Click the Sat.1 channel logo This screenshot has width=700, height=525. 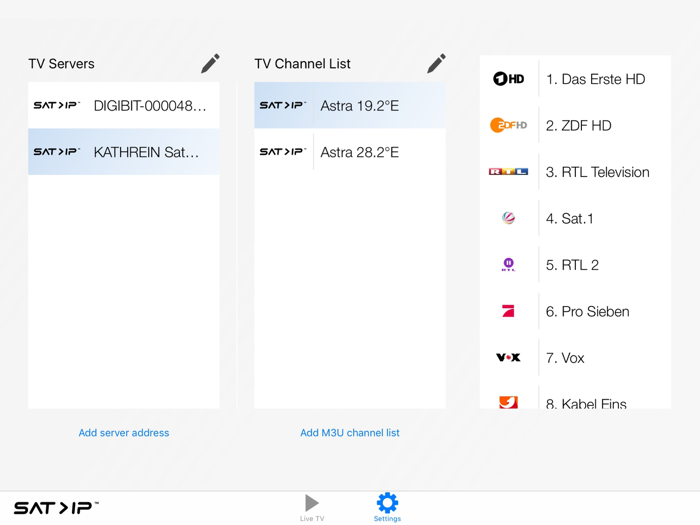coord(508,218)
